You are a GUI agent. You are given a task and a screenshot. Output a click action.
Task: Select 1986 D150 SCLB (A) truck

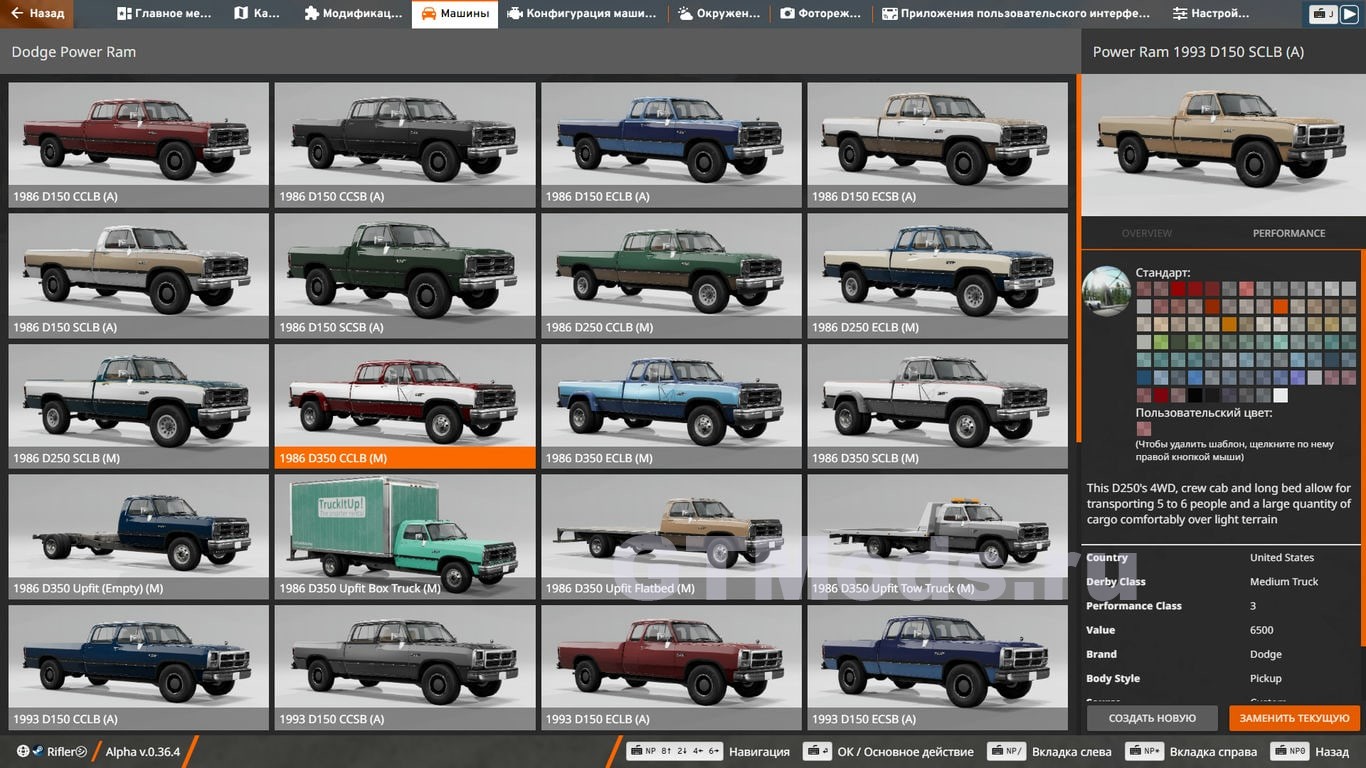coord(139,275)
